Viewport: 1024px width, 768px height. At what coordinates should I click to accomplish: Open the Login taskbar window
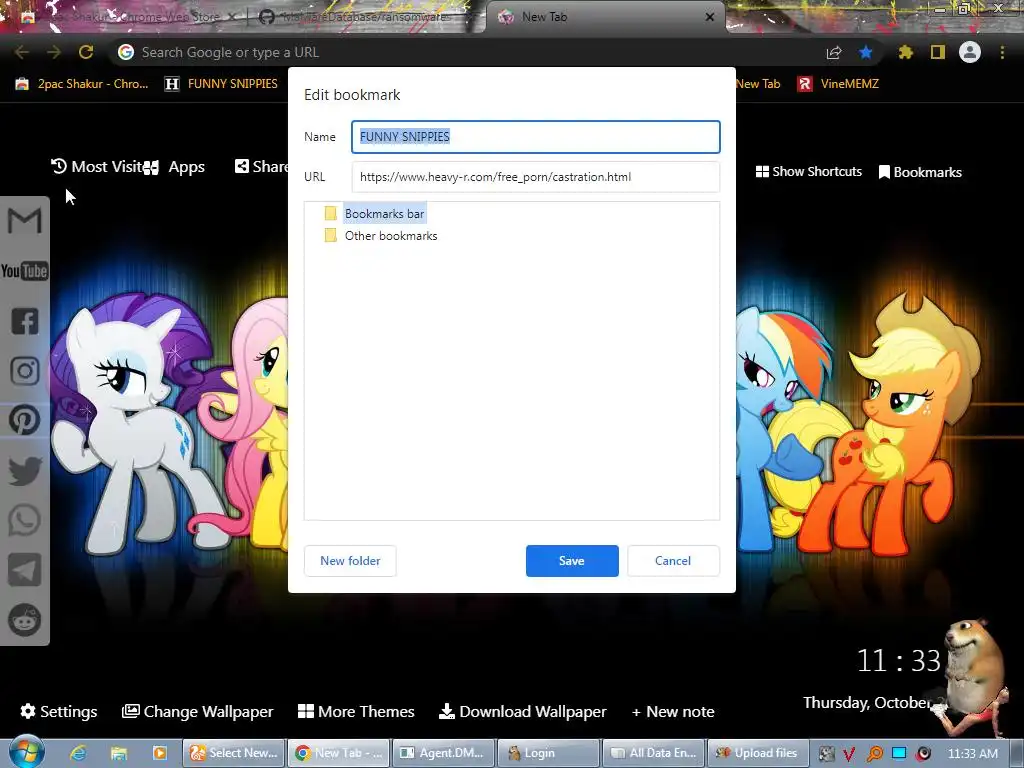tap(549, 753)
